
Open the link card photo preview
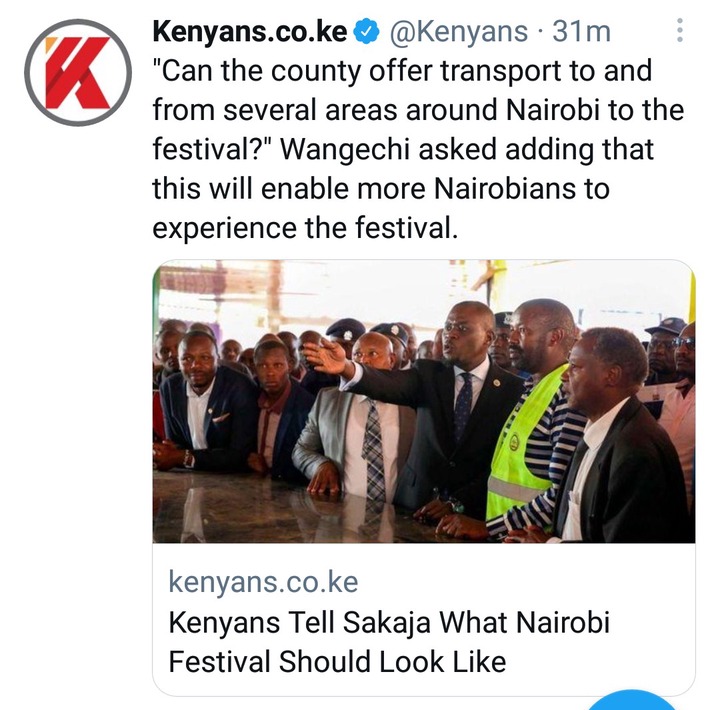click(423, 401)
